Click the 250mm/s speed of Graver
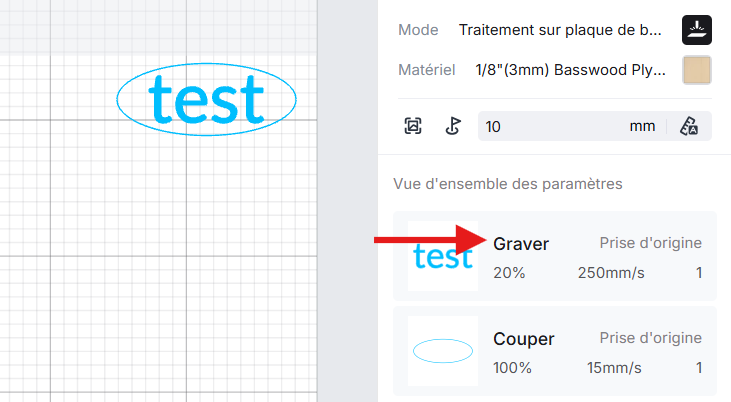Image resolution: width=731 pixels, height=402 pixels. point(610,272)
